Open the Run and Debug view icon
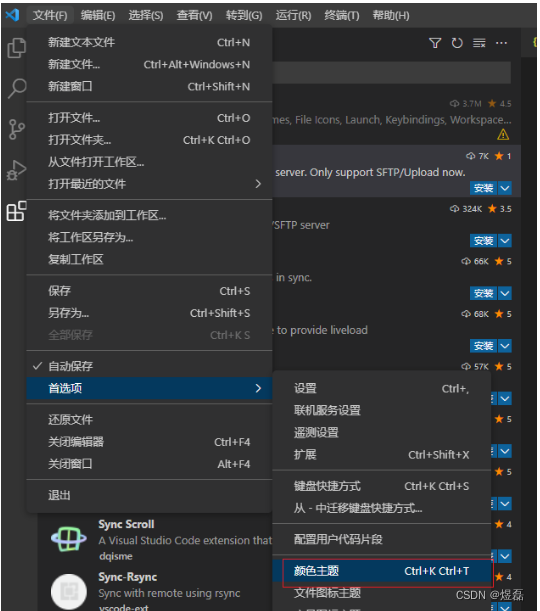This screenshot has width=540, height=611. click(16, 170)
